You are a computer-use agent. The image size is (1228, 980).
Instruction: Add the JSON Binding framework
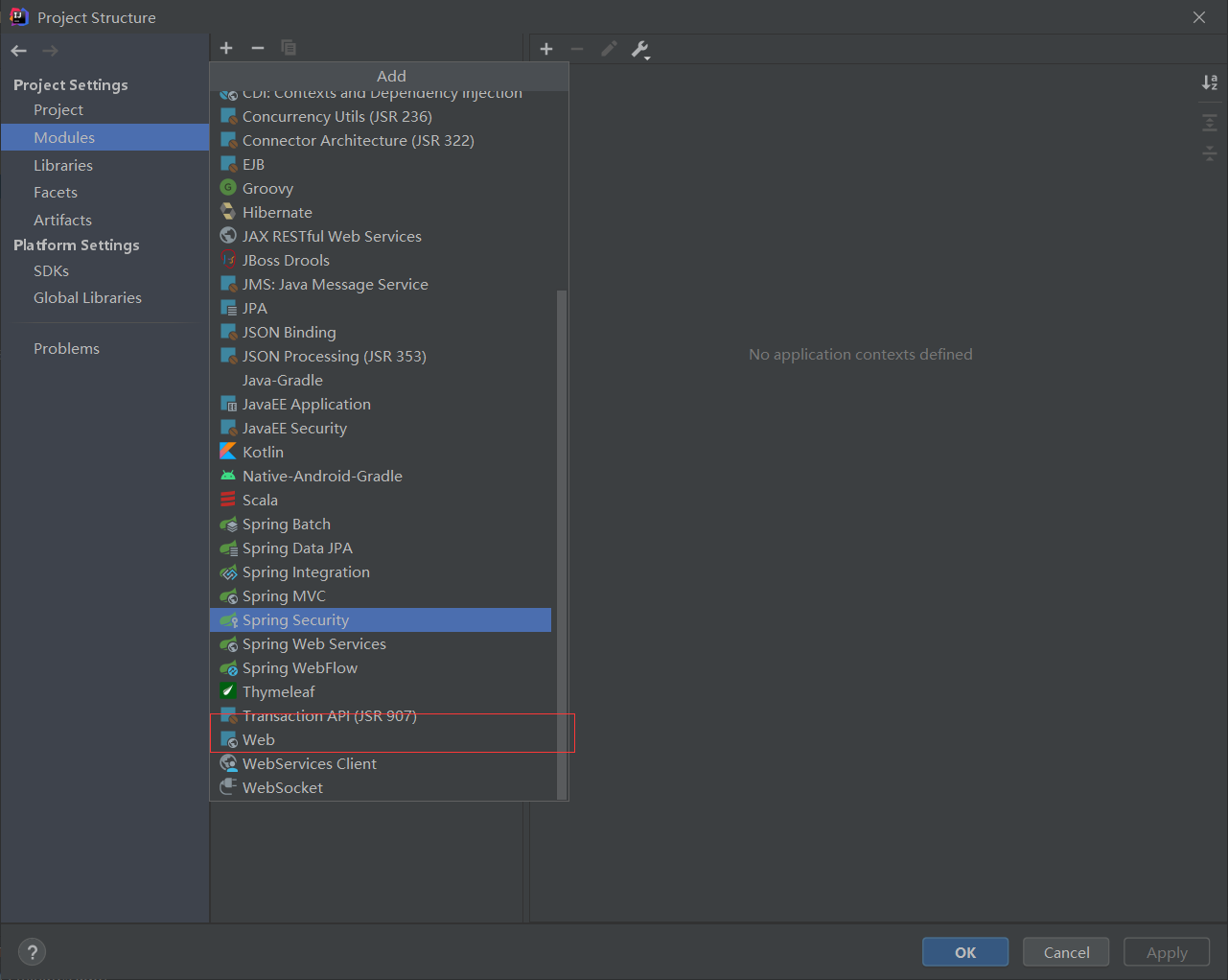pyautogui.click(x=381, y=332)
